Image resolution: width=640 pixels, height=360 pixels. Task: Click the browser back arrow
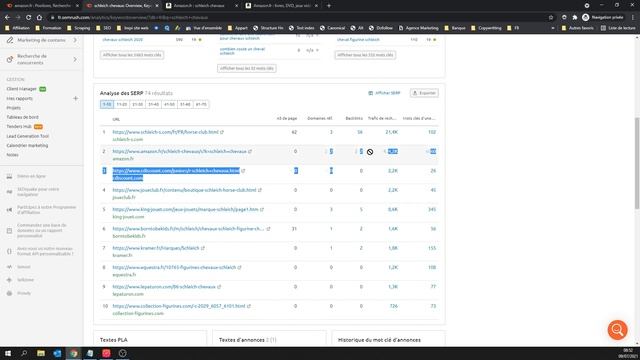(x=7, y=18)
